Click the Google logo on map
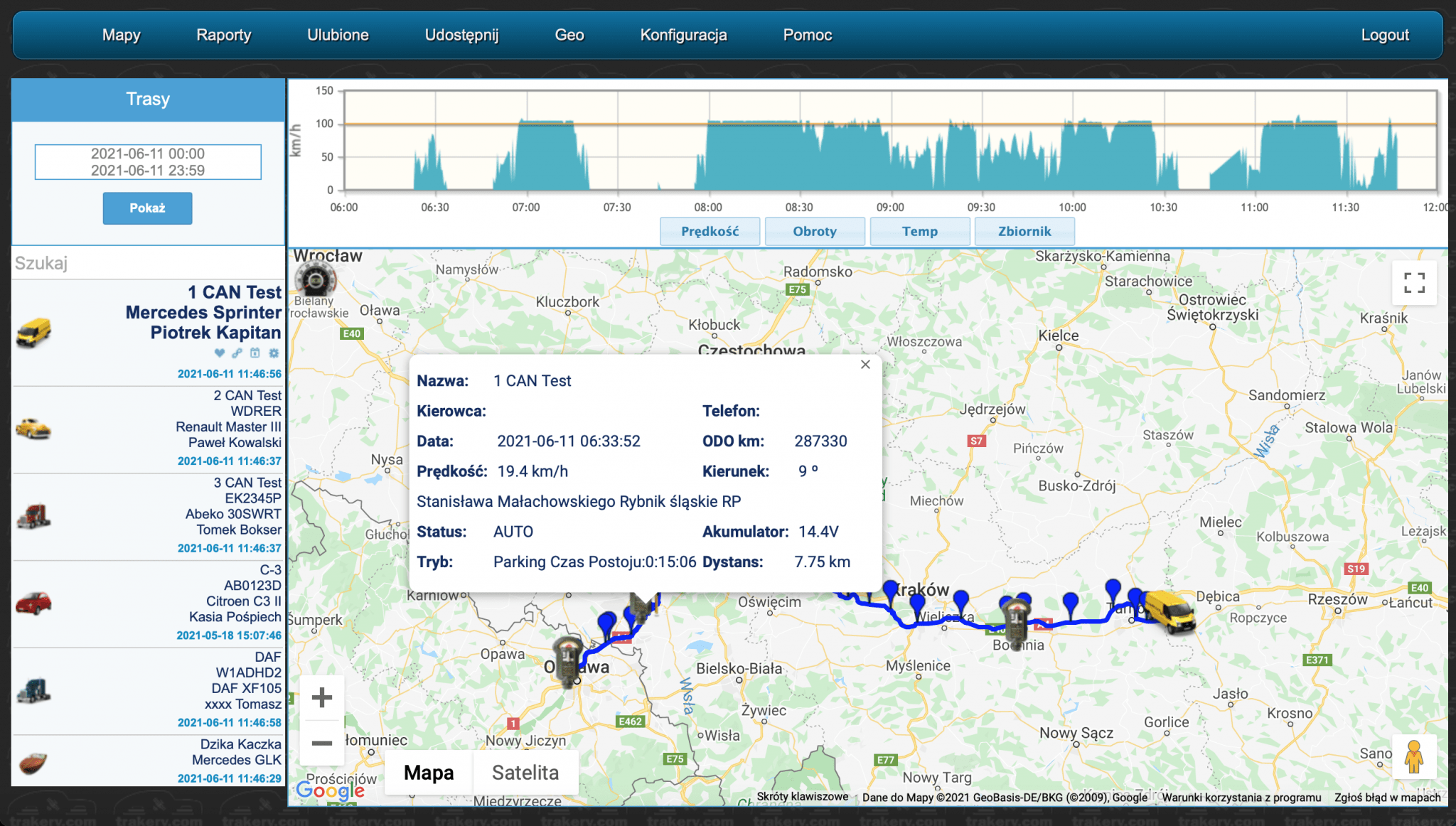This screenshot has width=1456, height=826. pyautogui.click(x=330, y=790)
